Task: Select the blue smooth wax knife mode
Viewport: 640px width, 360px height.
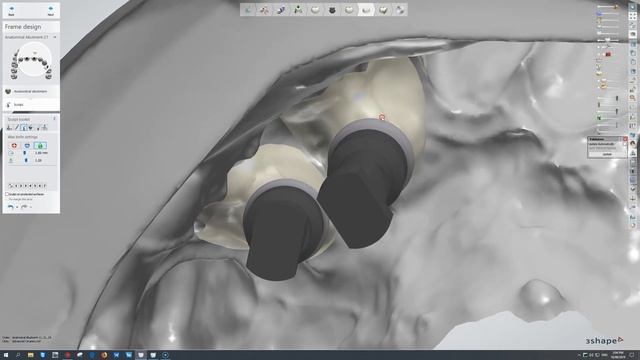Action: click(27, 145)
